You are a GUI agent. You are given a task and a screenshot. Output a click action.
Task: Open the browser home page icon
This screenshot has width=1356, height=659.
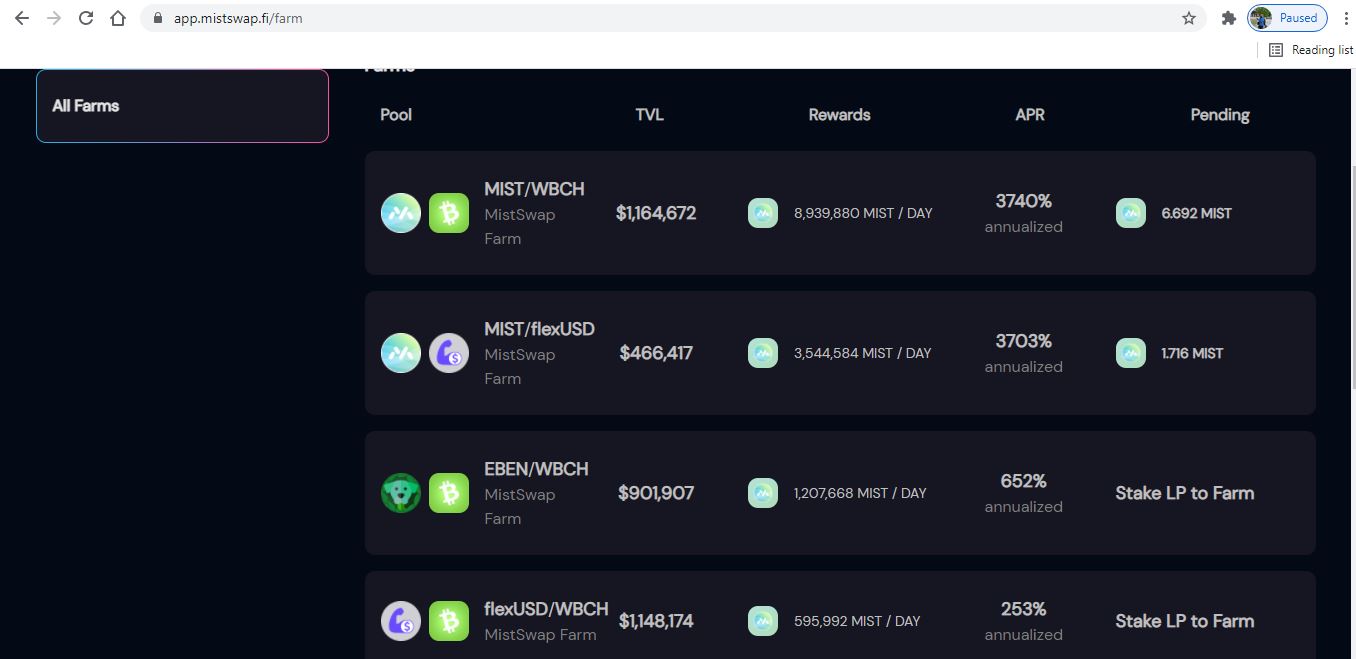click(x=118, y=18)
